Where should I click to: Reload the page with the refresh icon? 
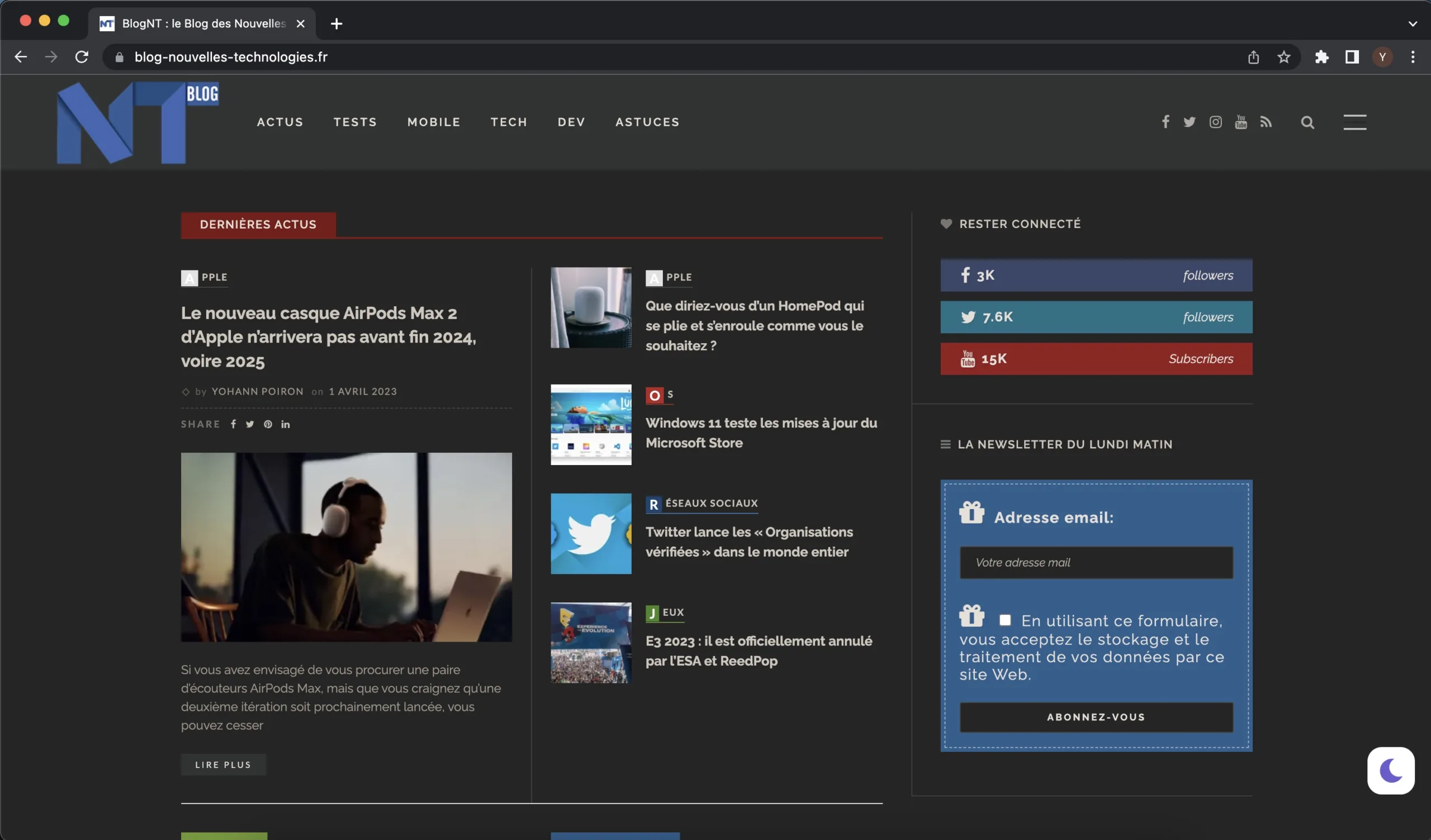82,57
